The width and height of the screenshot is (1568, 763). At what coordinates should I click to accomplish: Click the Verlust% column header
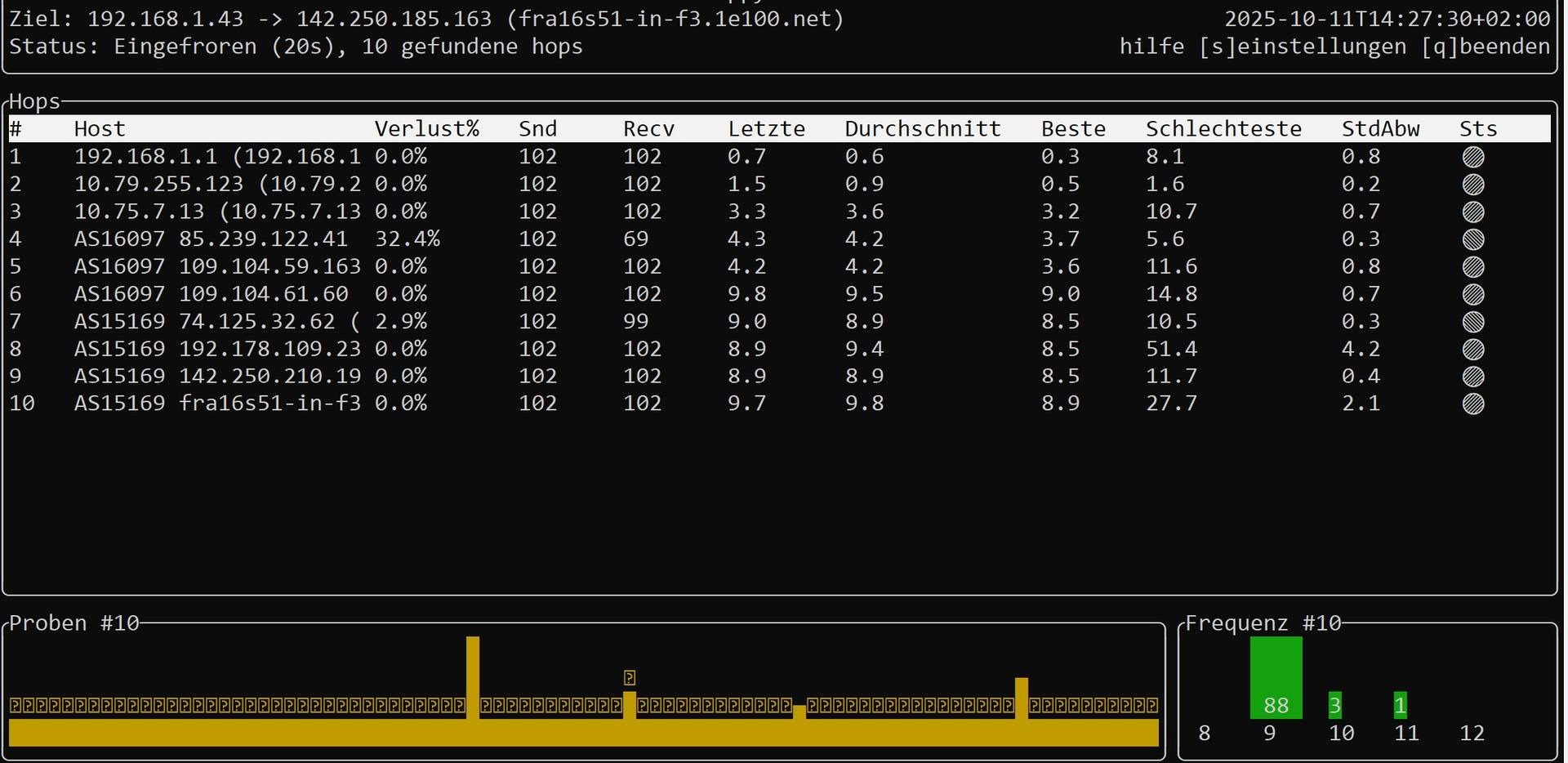point(427,129)
